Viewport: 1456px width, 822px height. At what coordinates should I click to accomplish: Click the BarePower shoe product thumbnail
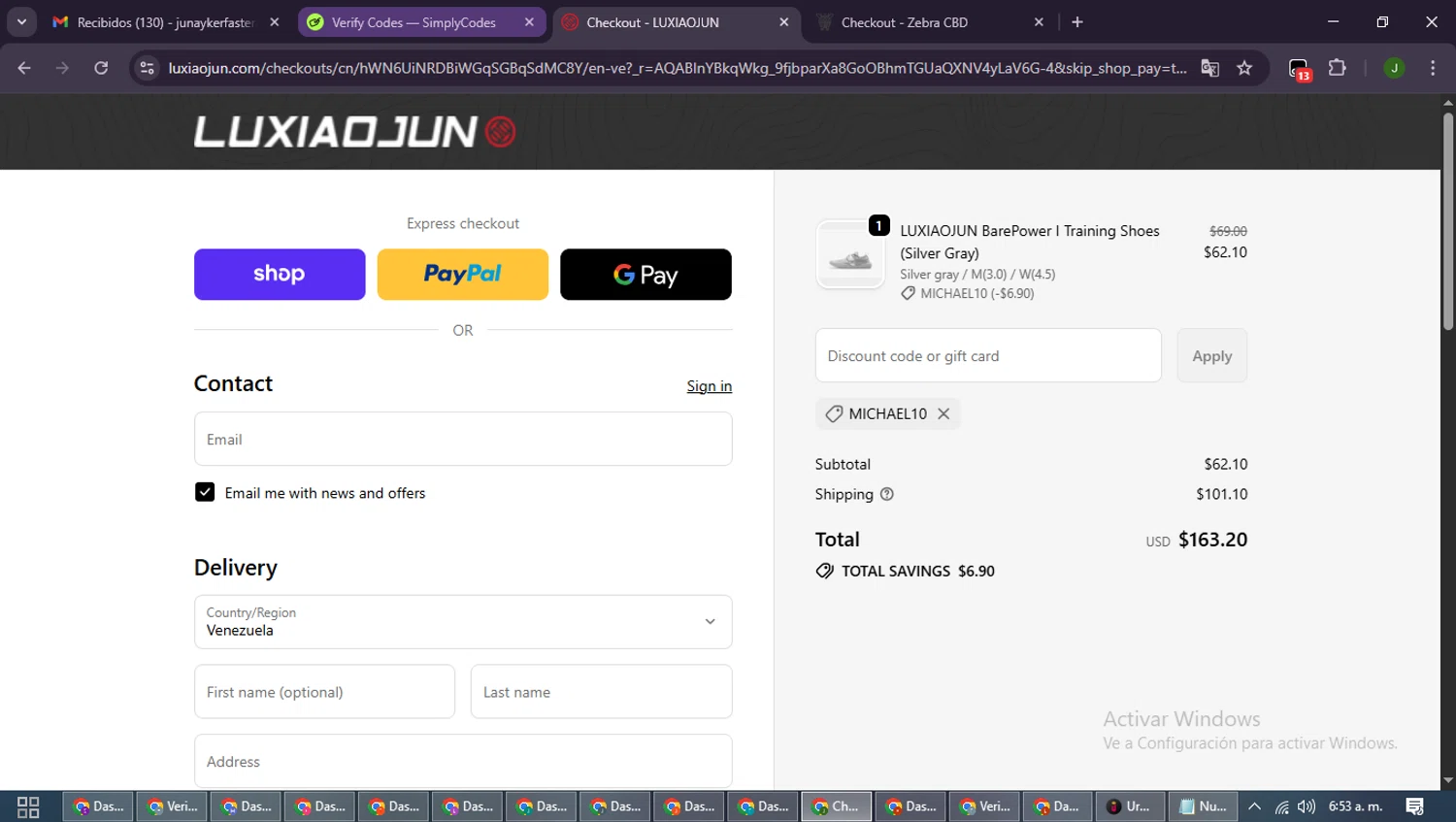pyautogui.click(x=850, y=255)
